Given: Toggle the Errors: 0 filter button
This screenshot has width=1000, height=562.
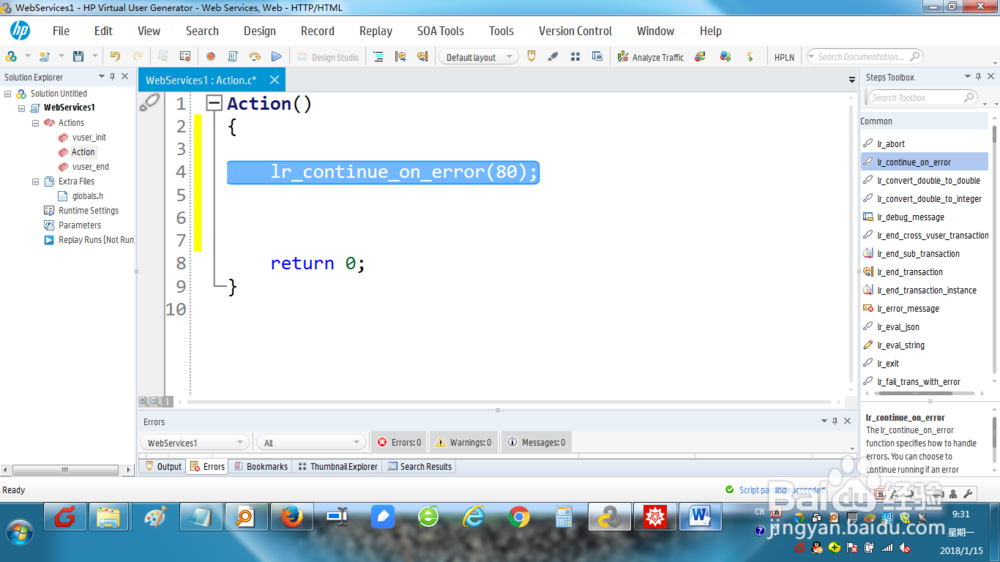Looking at the screenshot, I should point(399,442).
